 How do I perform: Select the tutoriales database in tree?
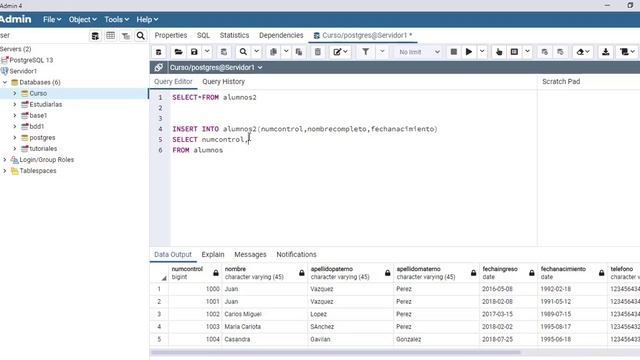click(43, 149)
